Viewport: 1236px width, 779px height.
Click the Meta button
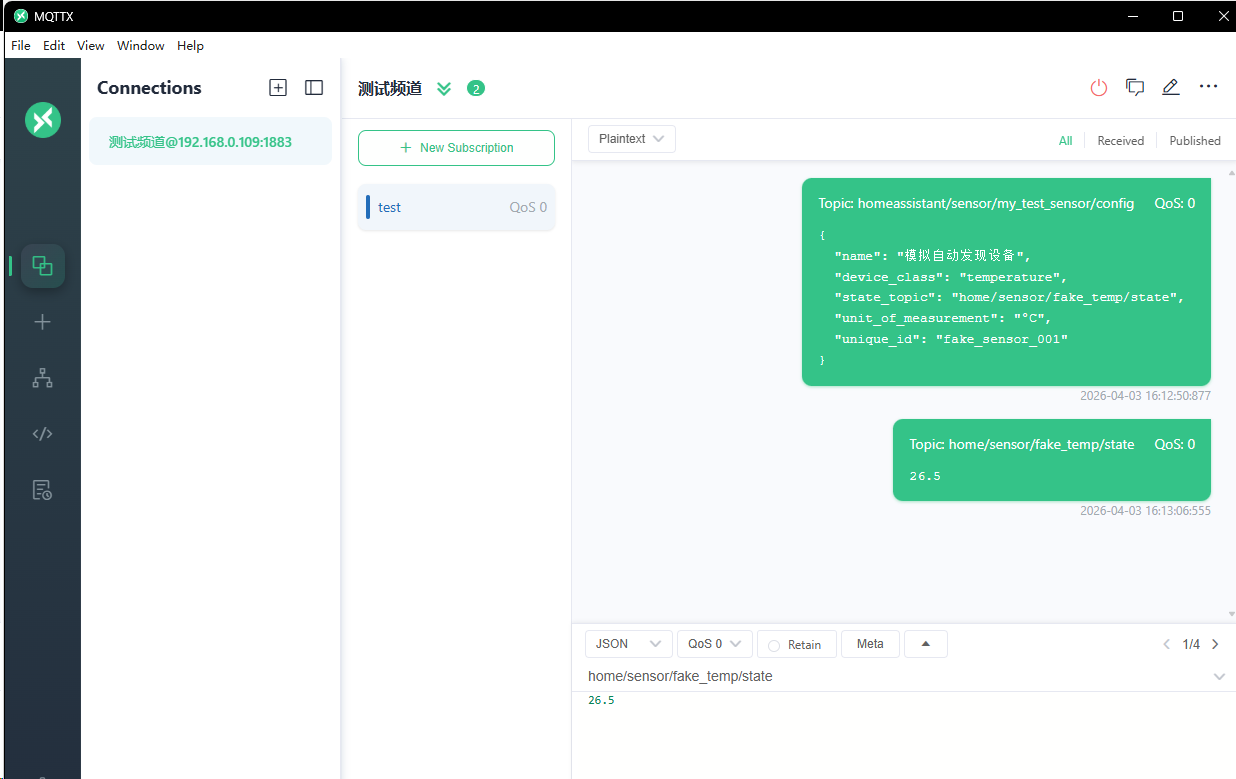pos(870,644)
